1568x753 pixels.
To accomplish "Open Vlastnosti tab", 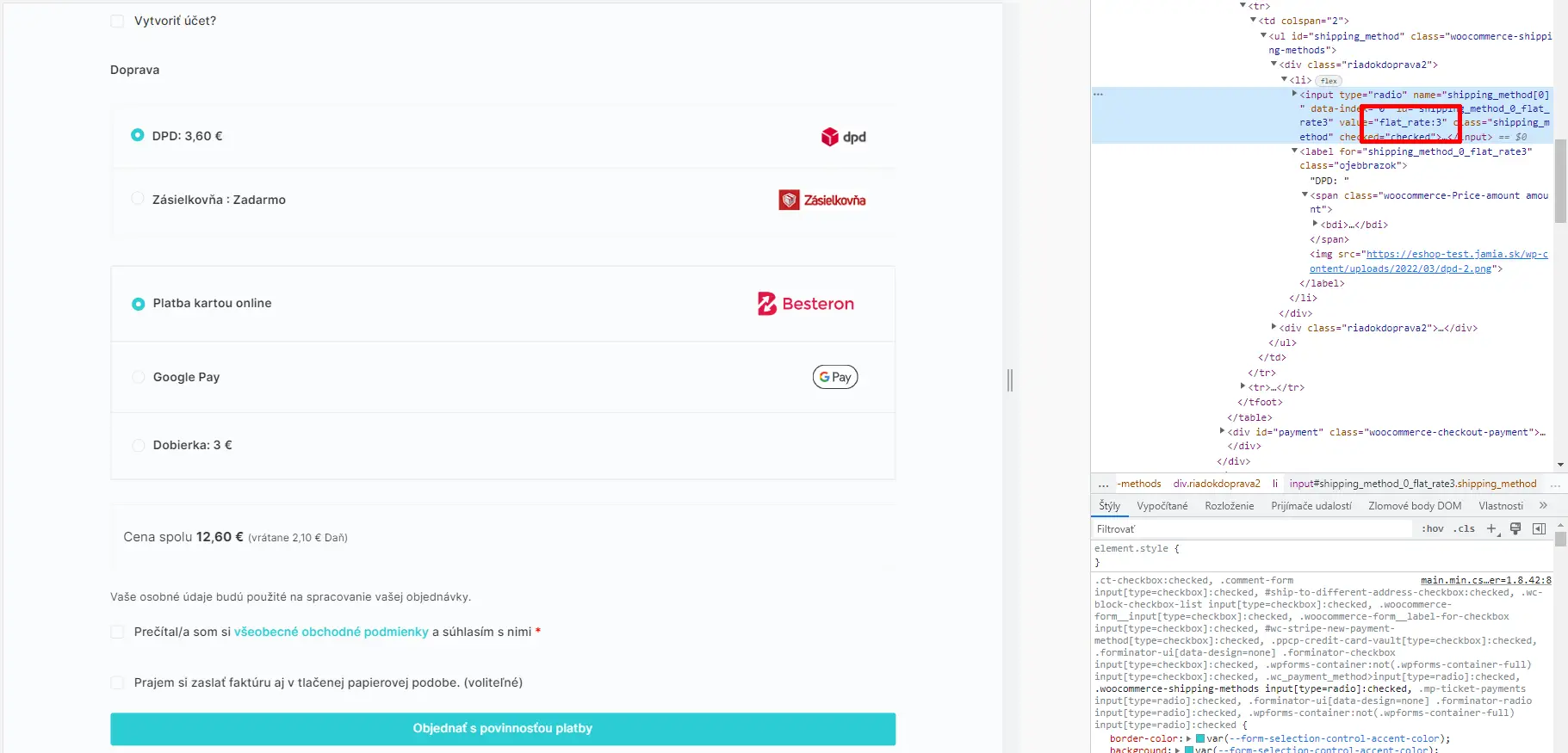I will click(1501, 506).
